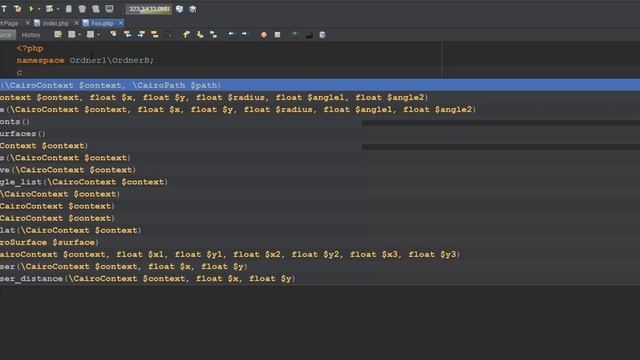Close the Foo.php tab

tap(120, 23)
